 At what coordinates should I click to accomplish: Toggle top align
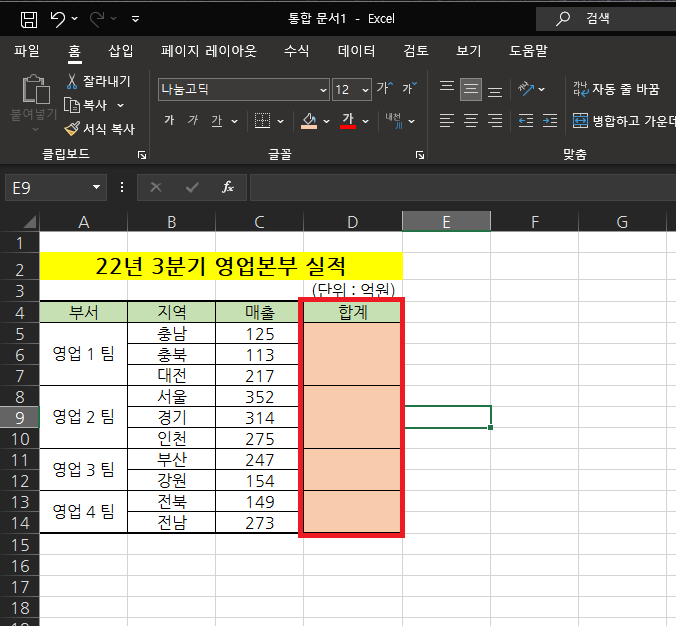(x=447, y=87)
